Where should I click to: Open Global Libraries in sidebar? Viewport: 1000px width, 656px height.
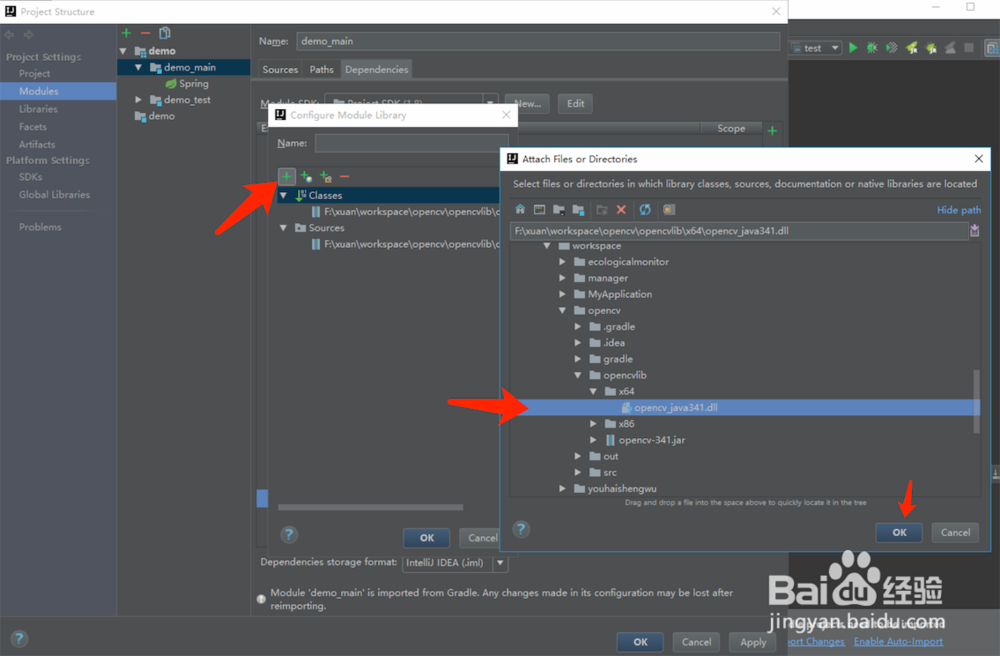pos(54,194)
